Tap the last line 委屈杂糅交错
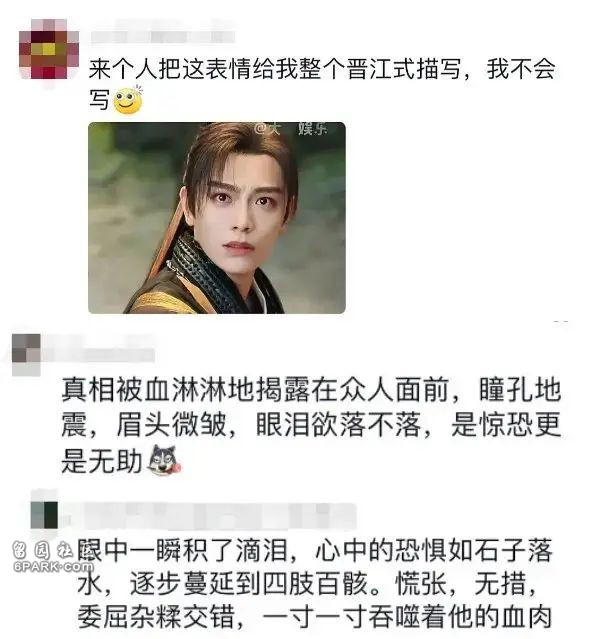600x639 pixels. coord(315,617)
